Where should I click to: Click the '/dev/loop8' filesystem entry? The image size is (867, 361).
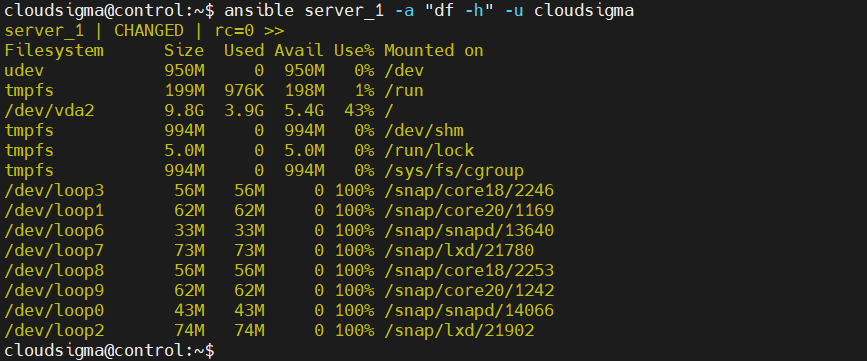tap(54, 271)
